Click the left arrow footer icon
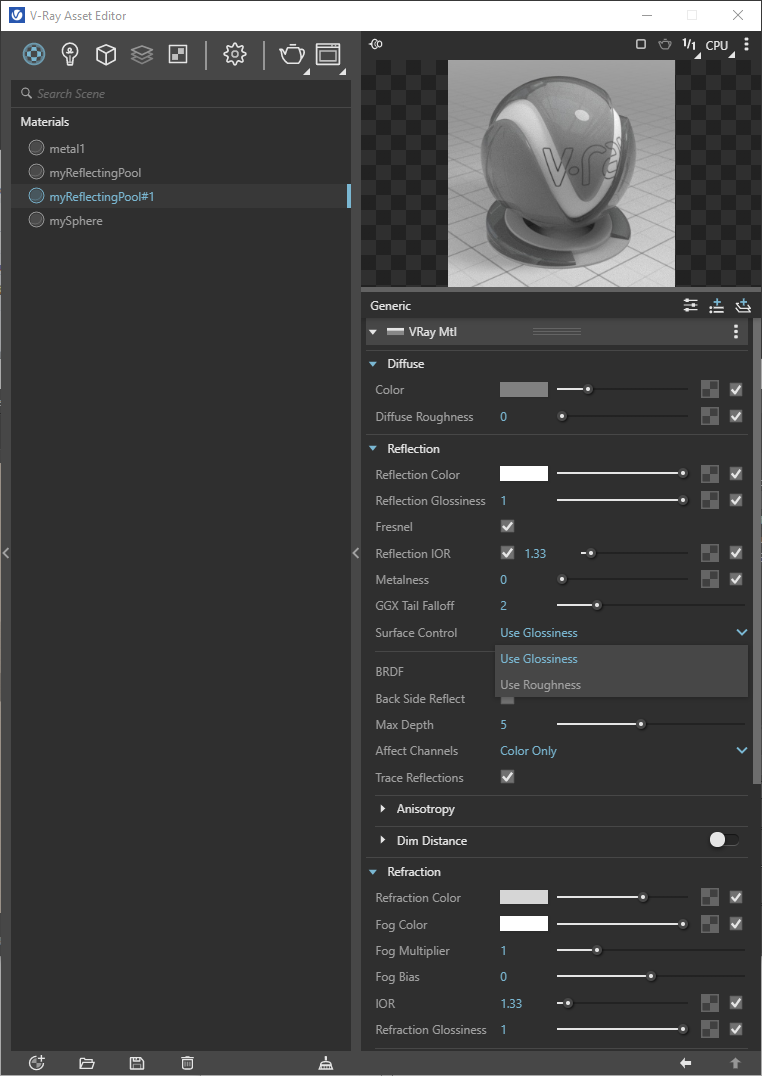 [685, 1063]
